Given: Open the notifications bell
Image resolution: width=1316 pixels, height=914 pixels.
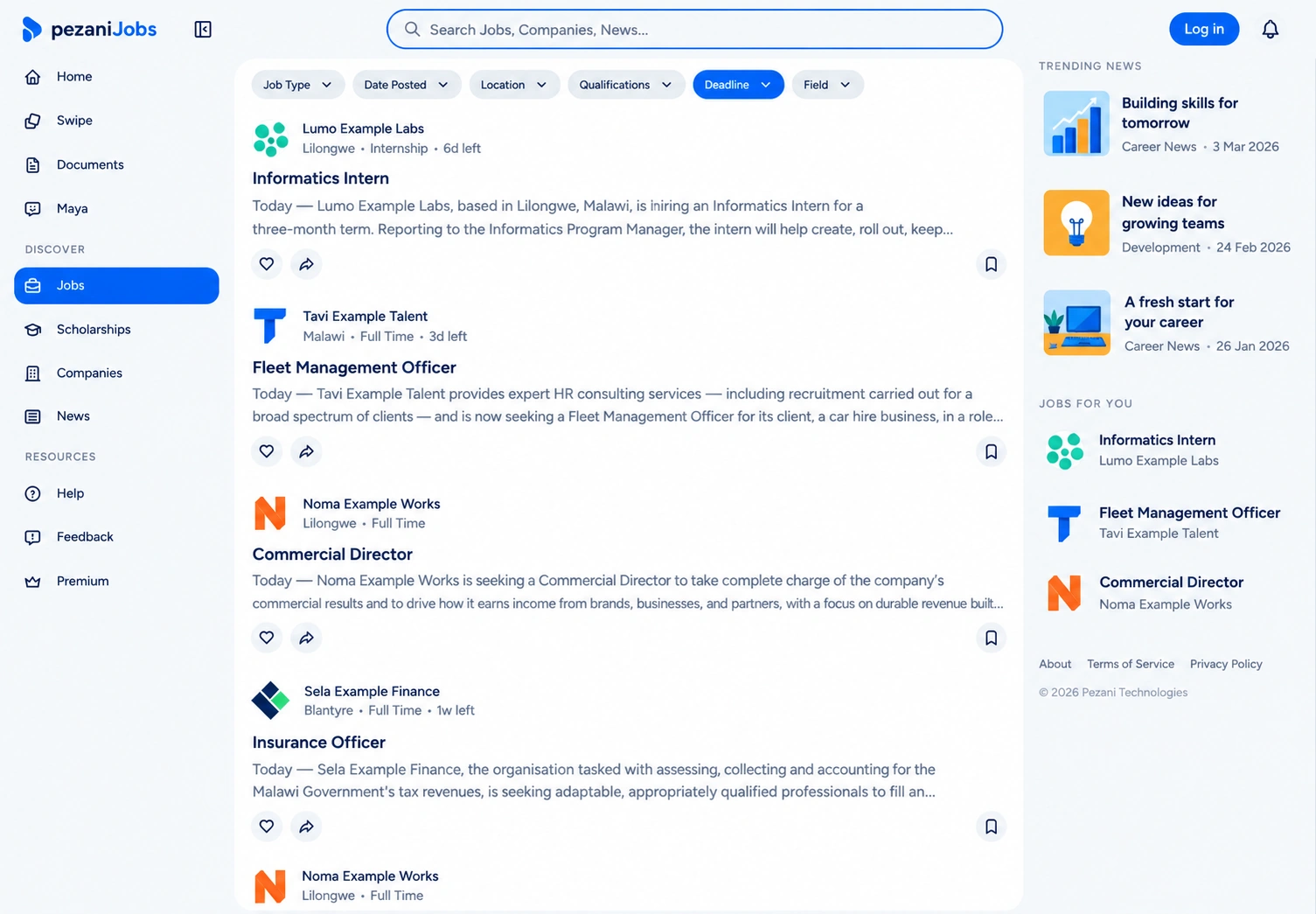Looking at the screenshot, I should tap(1270, 29).
